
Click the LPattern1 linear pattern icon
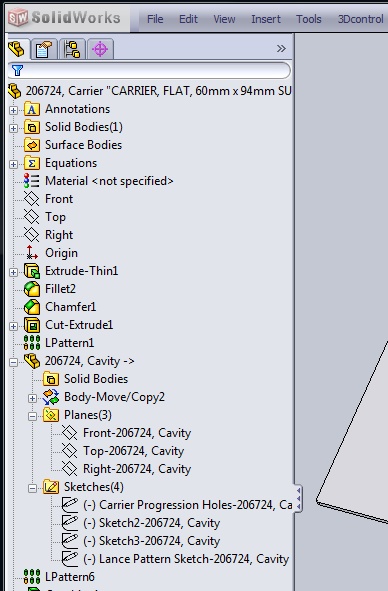click(32, 343)
